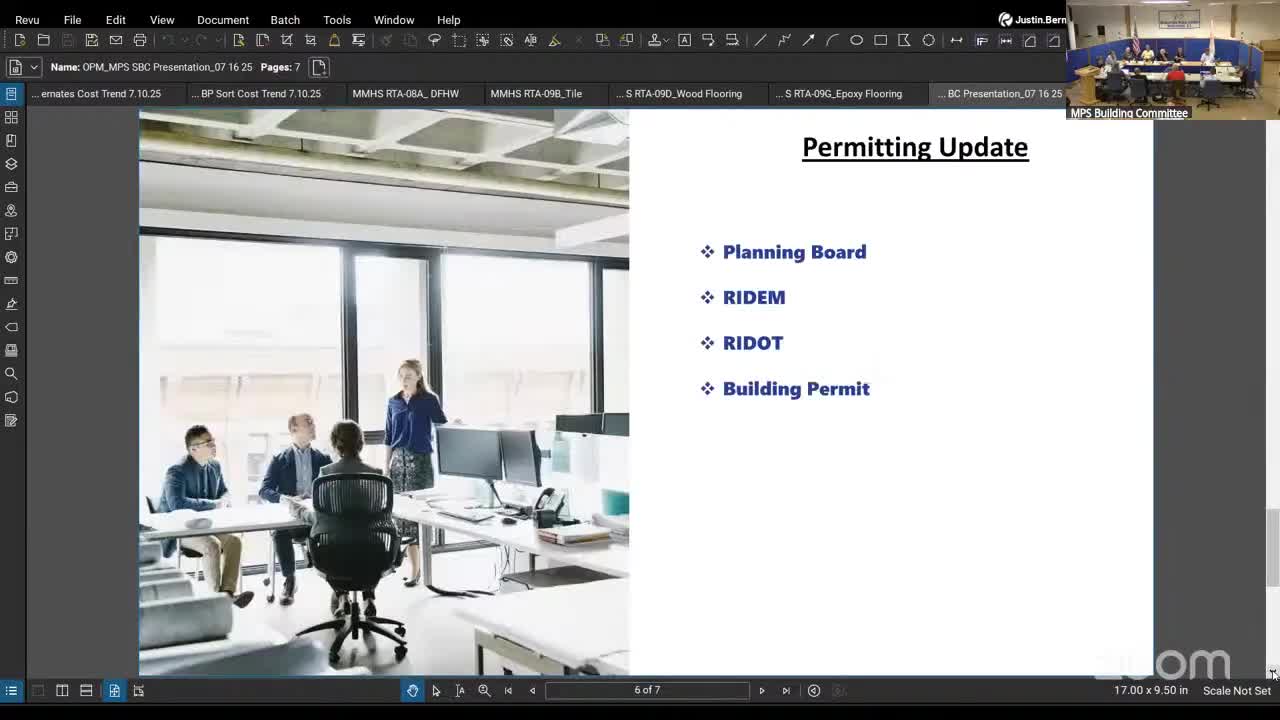This screenshot has width=1280, height=720.
Task: Switch to the MMHS RTA-09B_Tile tab
Action: pos(536,94)
